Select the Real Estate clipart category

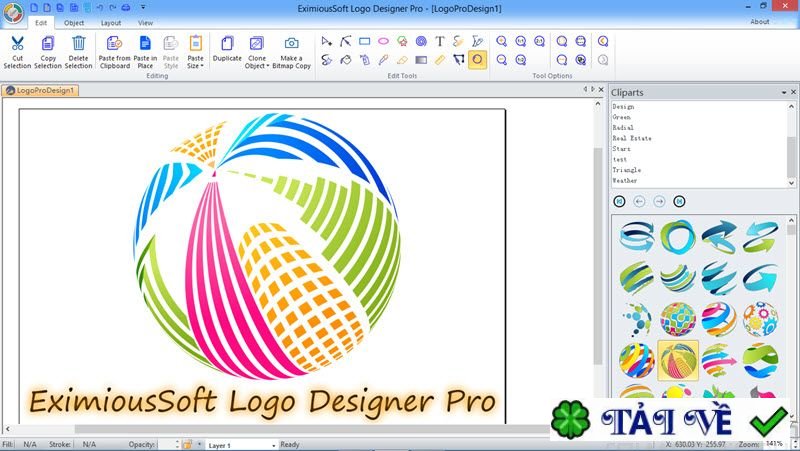pyautogui.click(x=632, y=138)
